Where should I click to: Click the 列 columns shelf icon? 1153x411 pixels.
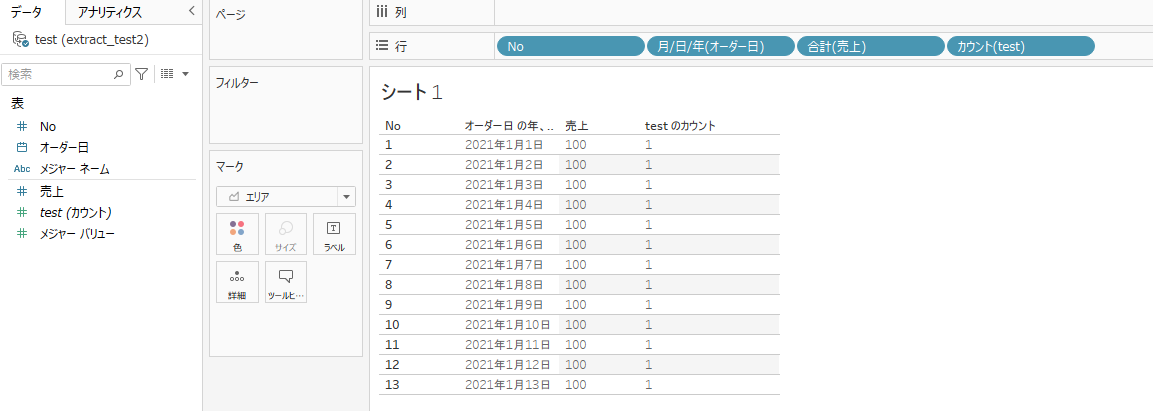(382, 12)
